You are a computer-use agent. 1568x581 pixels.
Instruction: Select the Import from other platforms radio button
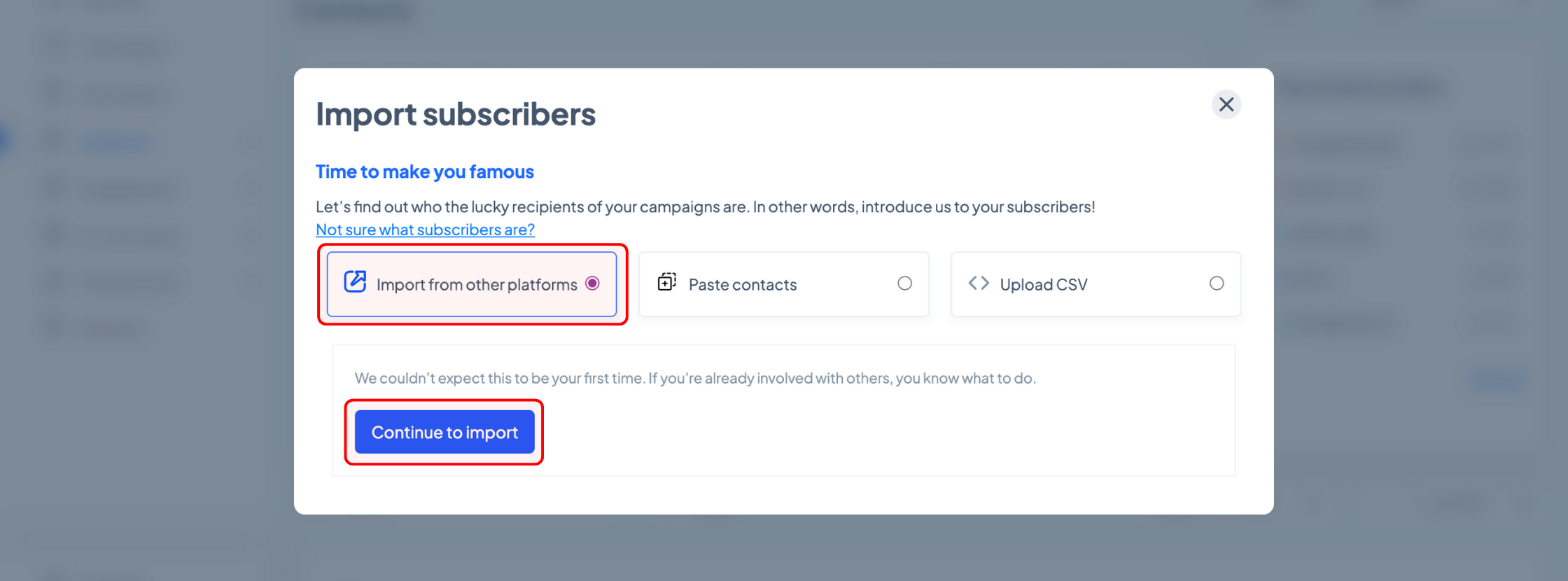[592, 283]
